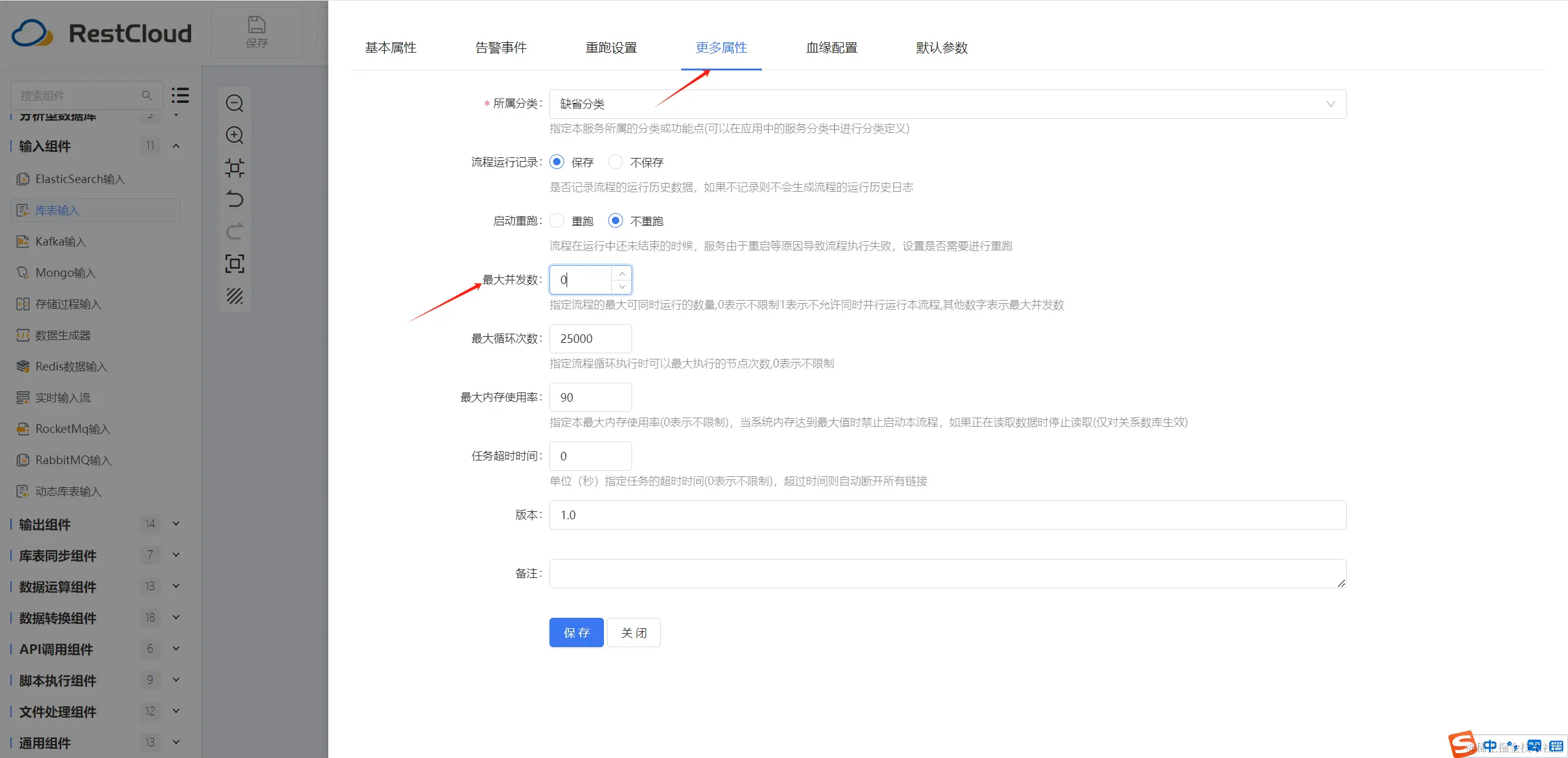Viewport: 1568px width, 758px height.
Task: Select 保存 radio for flow run records
Action: click(x=557, y=162)
